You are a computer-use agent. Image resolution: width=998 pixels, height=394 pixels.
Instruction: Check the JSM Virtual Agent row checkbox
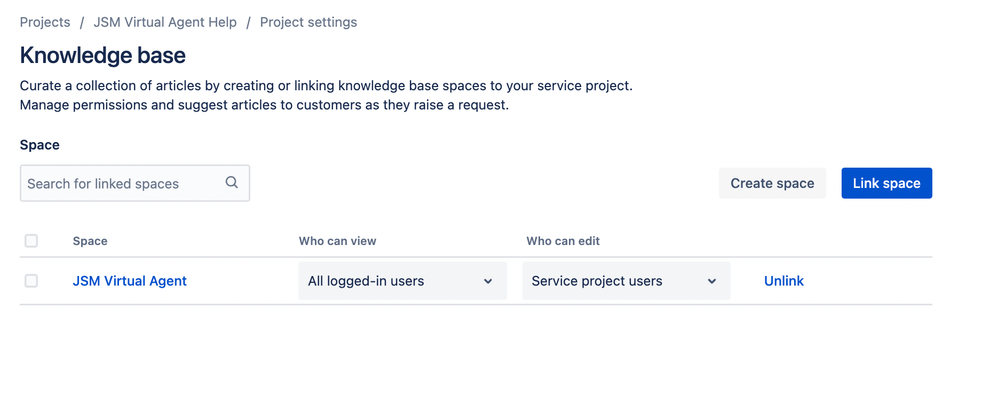tap(31, 281)
